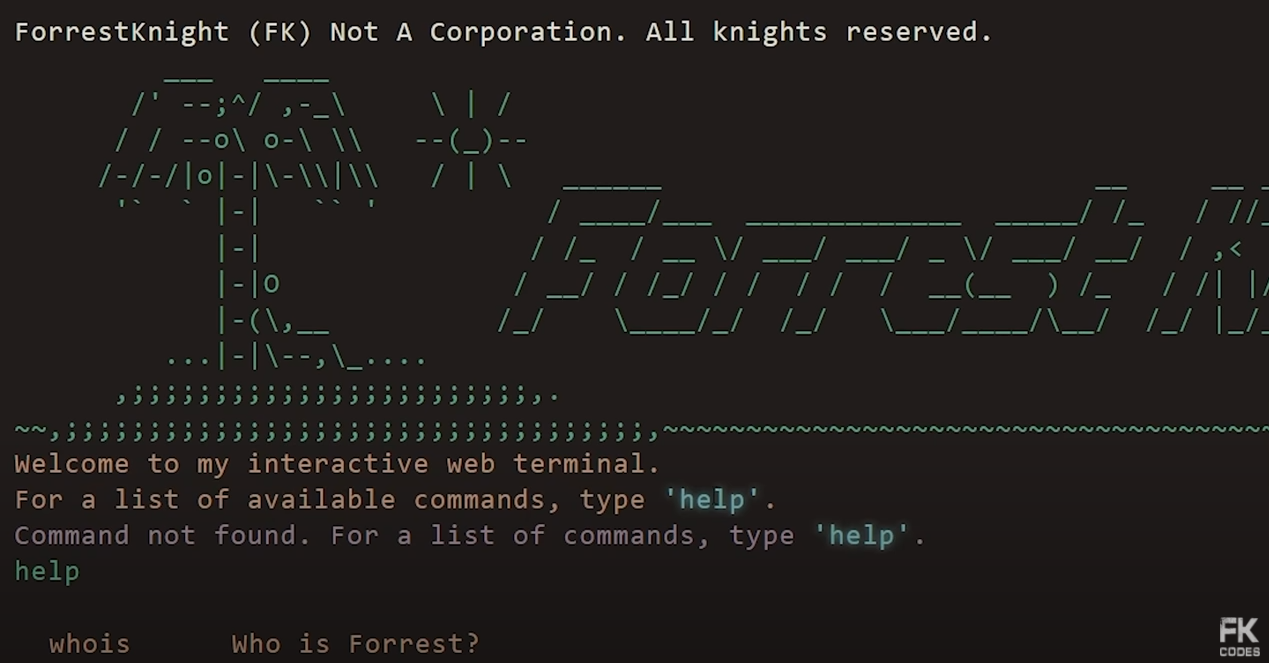Click the 'help' keyword in 'Command not found' line
The height and width of the screenshot is (663, 1269).
[861, 536]
